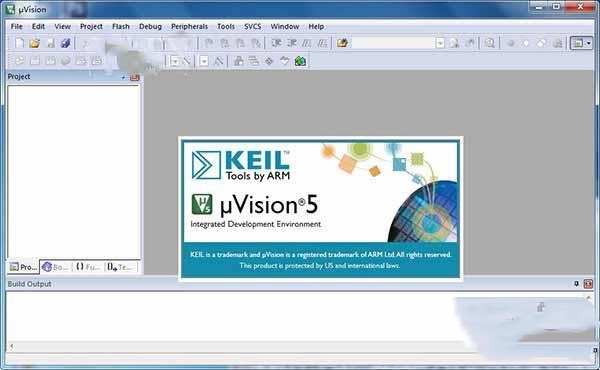Dismiss the µVision 5 splash screen
The height and width of the screenshot is (370, 600).
pyautogui.click(x=320, y=209)
